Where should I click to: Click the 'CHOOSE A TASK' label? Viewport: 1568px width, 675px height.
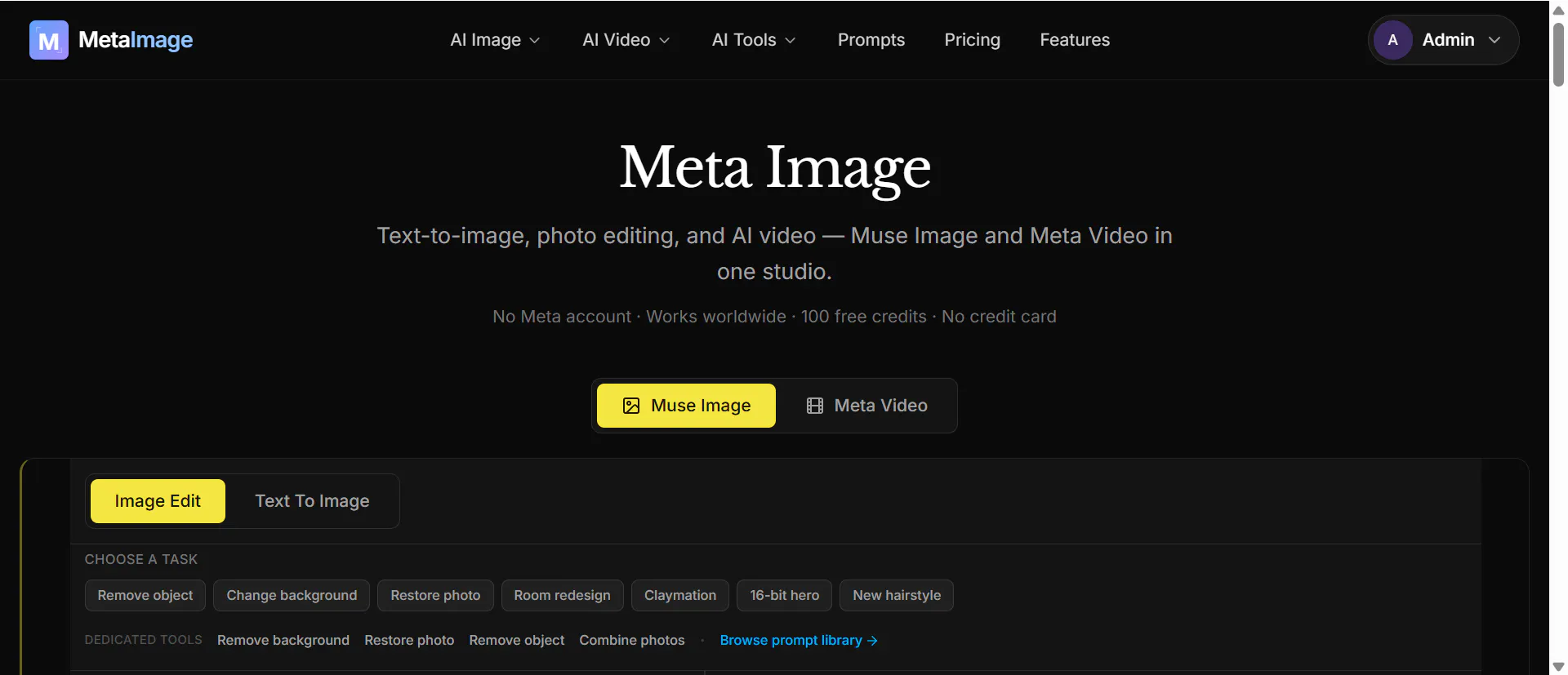141,560
